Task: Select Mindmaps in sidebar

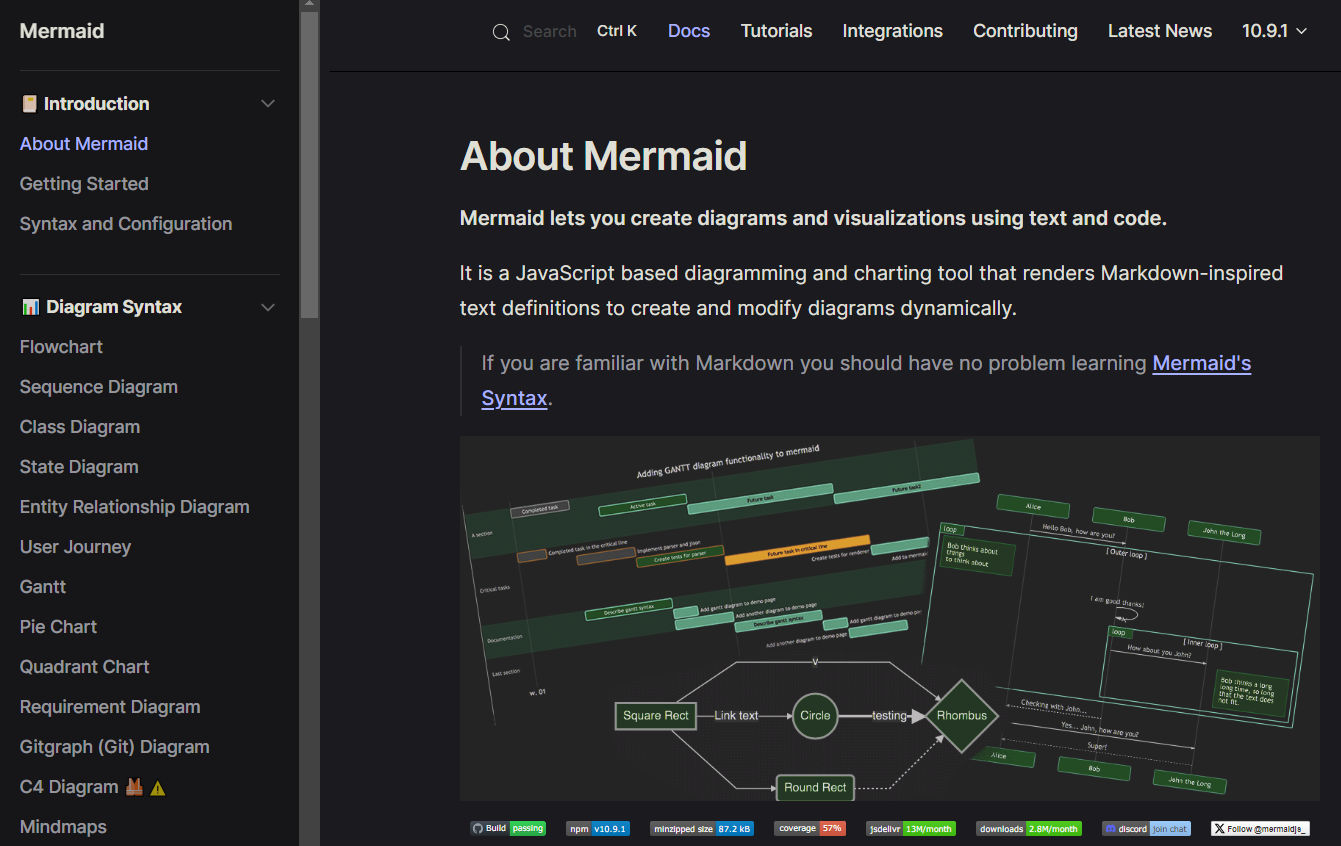Action: point(63,827)
